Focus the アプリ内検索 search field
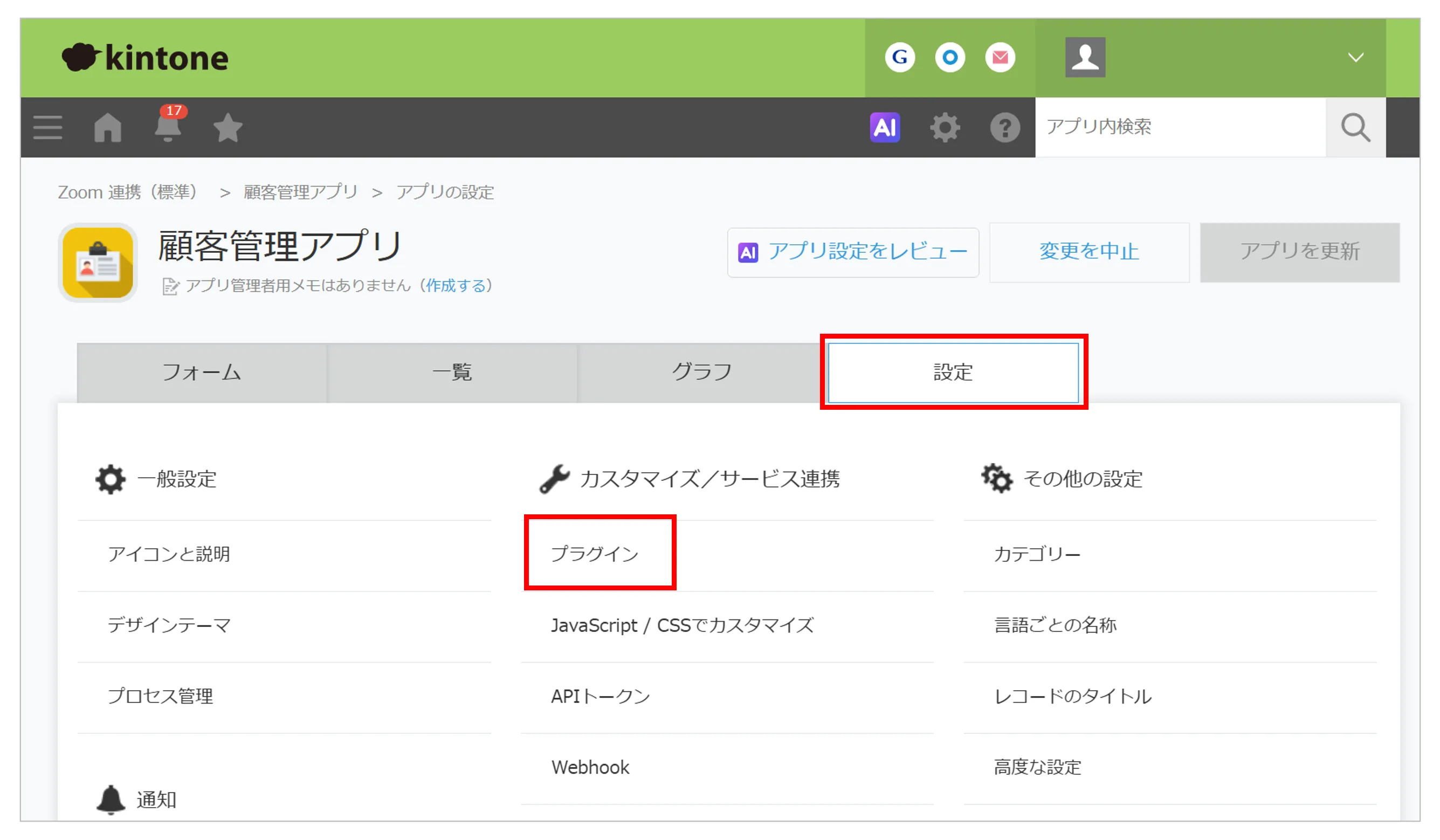The image size is (1440, 840). 1180,127
